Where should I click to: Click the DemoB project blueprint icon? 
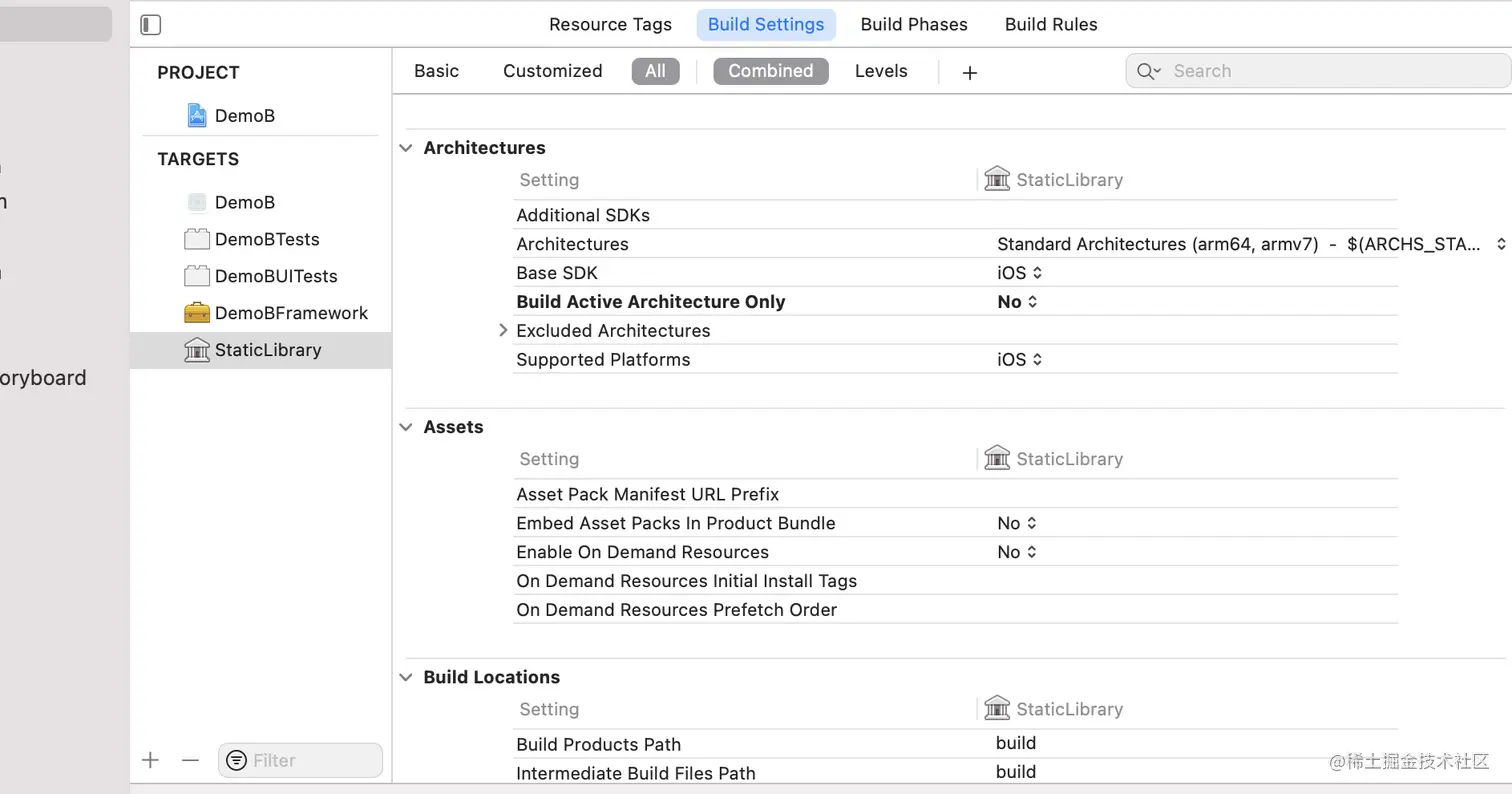point(197,115)
